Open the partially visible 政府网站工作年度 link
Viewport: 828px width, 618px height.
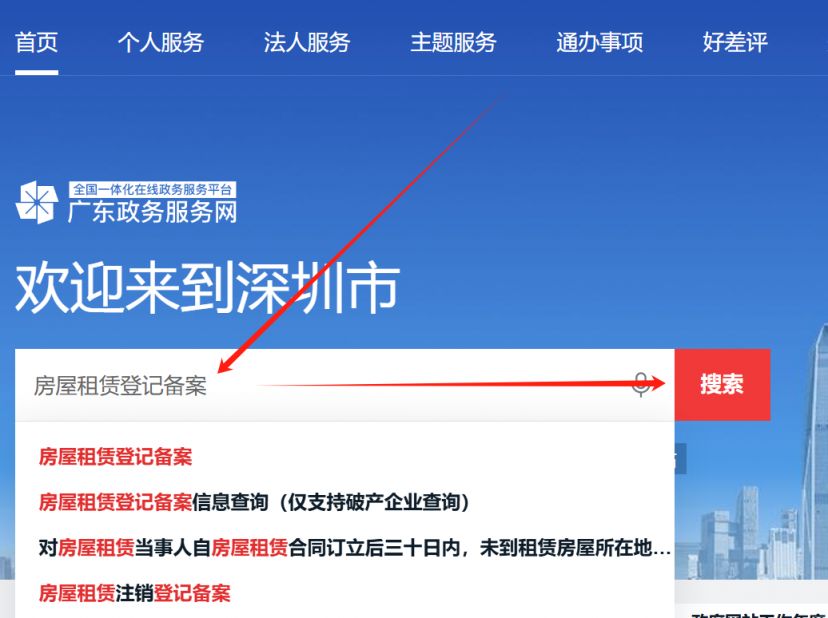coord(759,614)
